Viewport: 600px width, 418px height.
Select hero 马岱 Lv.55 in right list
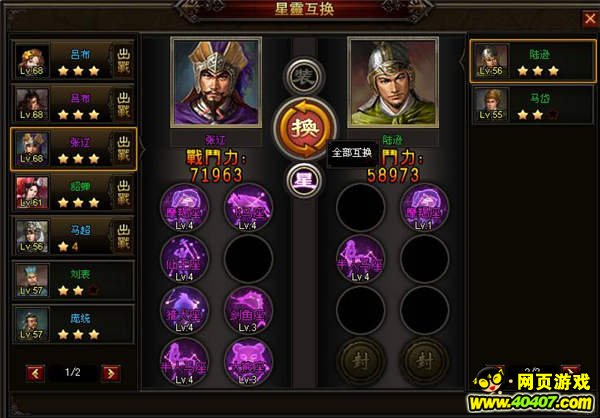[x=533, y=104]
